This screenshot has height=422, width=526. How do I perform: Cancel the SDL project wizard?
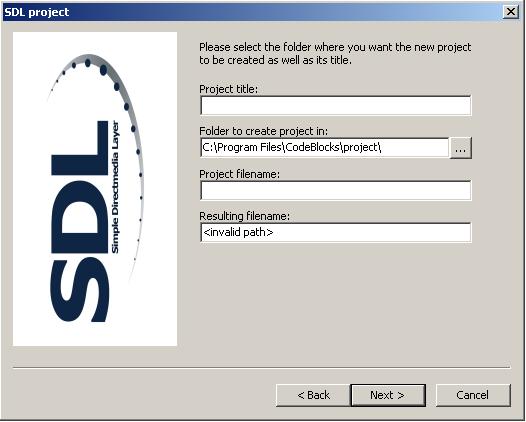pos(473,395)
